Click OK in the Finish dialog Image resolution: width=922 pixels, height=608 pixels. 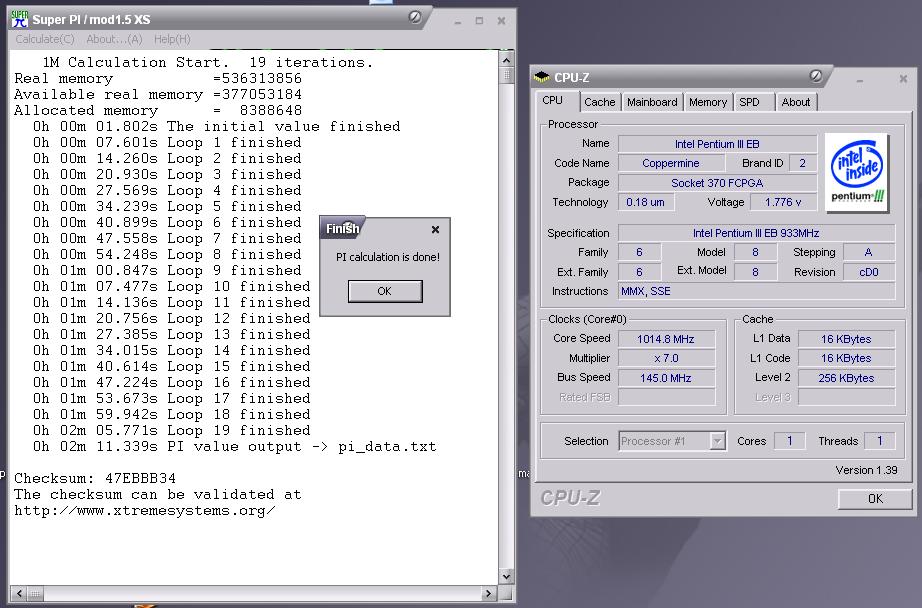coord(385,291)
